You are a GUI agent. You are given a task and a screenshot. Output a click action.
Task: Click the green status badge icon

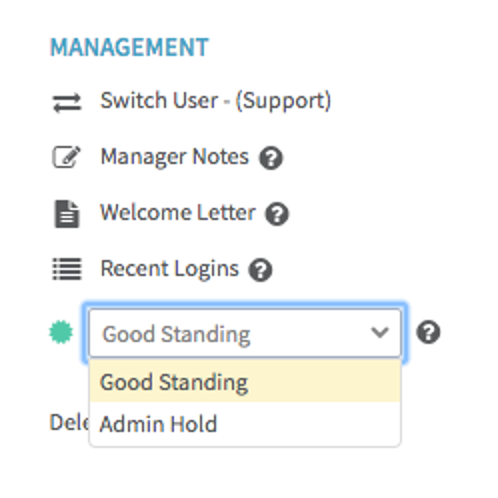pyautogui.click(x=61, y=332)
